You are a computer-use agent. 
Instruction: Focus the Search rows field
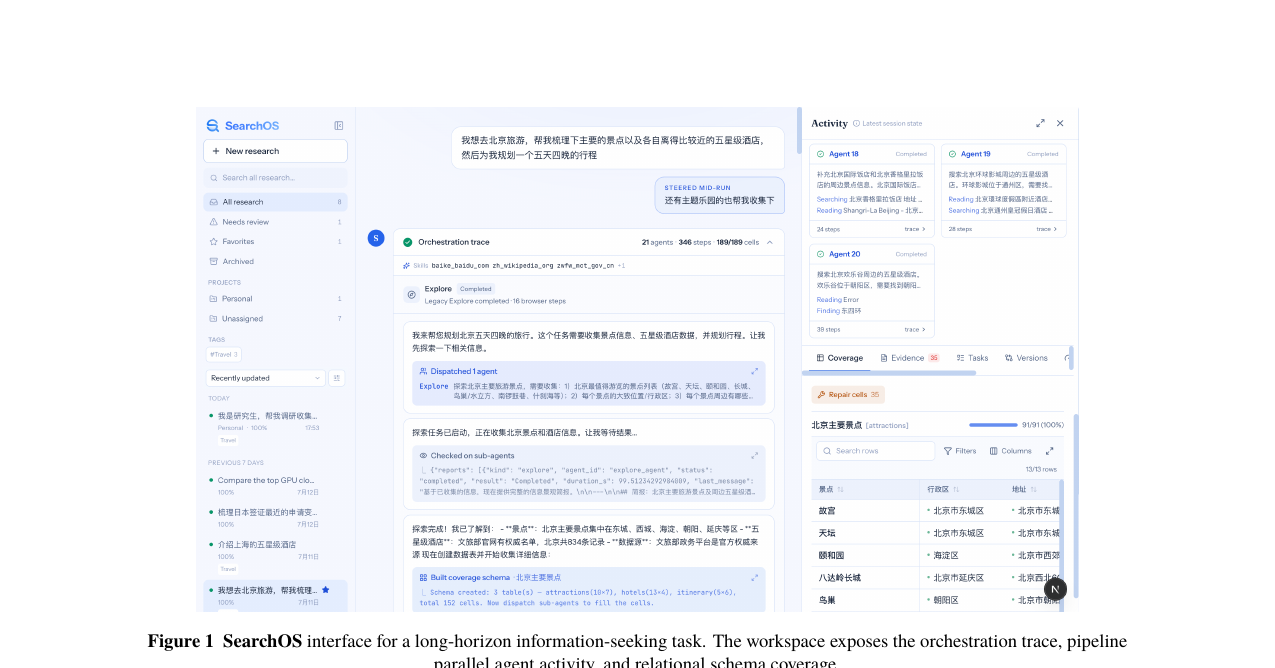[x=876, y=451]
